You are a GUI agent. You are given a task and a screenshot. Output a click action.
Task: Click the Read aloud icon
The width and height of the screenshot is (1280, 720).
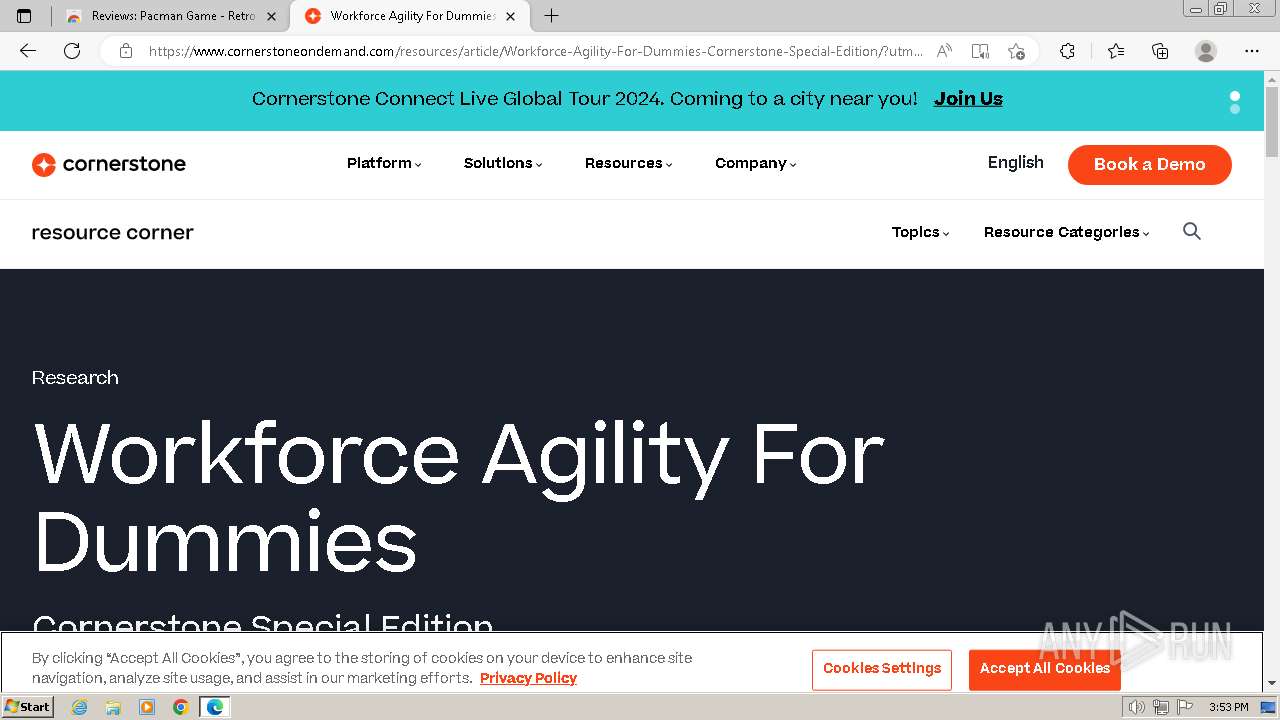click(944, 51)
